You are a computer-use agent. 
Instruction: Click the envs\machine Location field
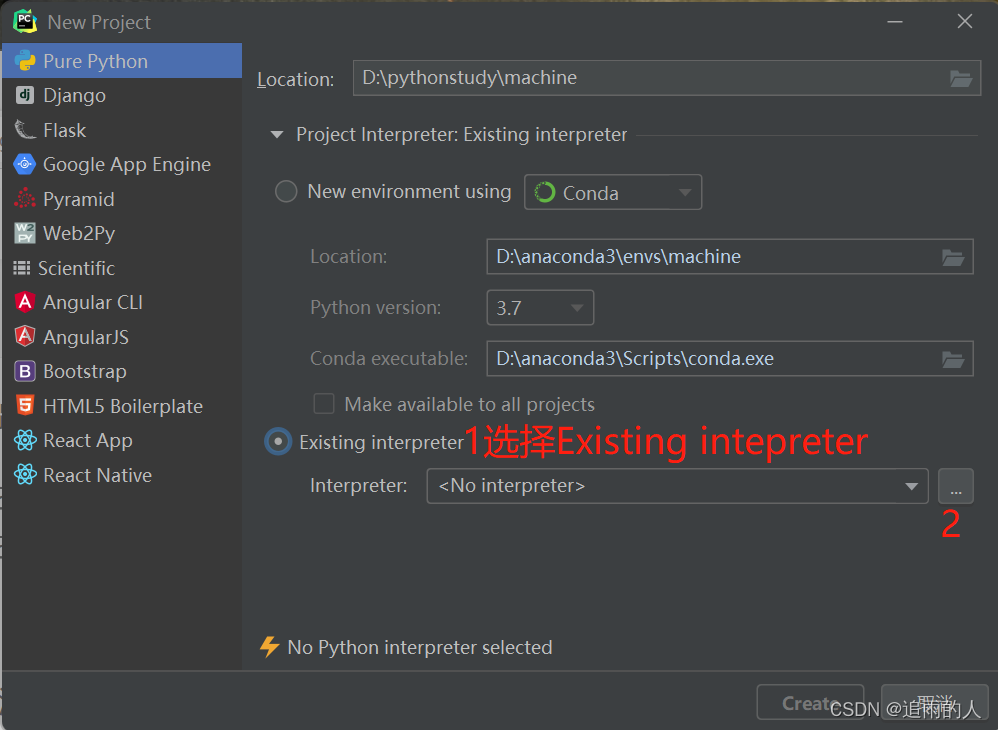pos(729,256)
